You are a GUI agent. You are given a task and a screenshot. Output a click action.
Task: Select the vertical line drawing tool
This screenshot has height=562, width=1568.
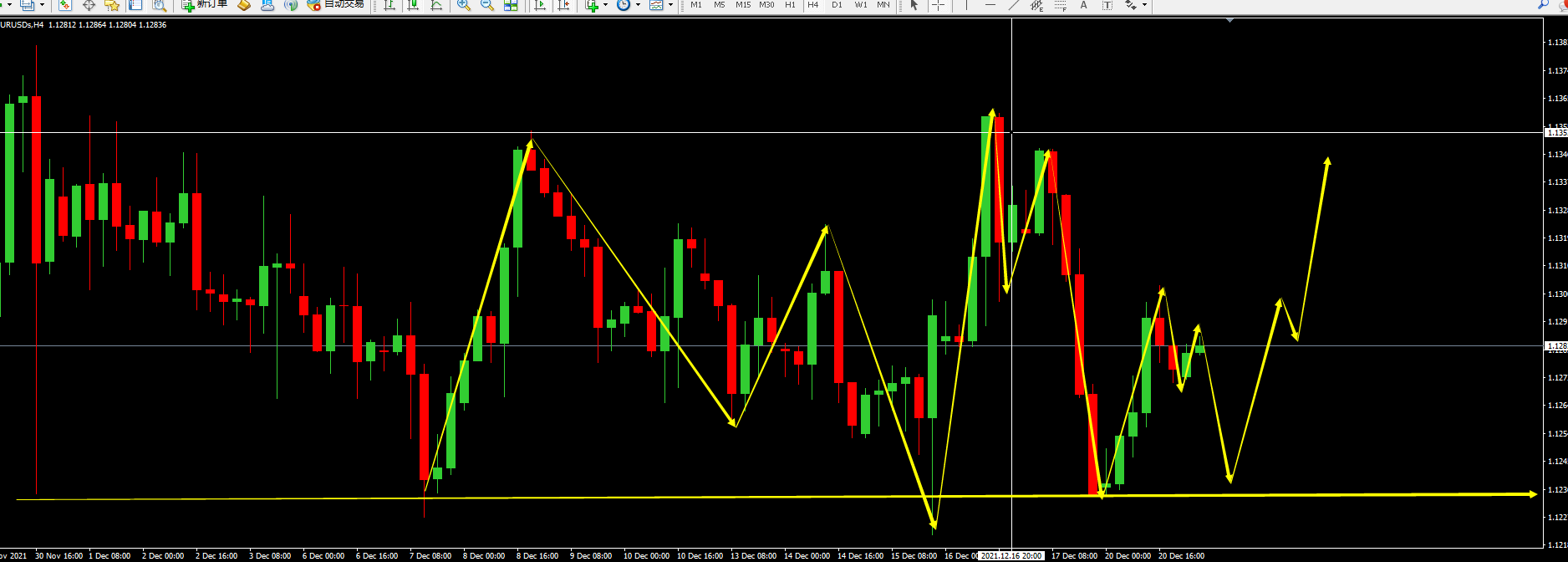tap(967, 5)
